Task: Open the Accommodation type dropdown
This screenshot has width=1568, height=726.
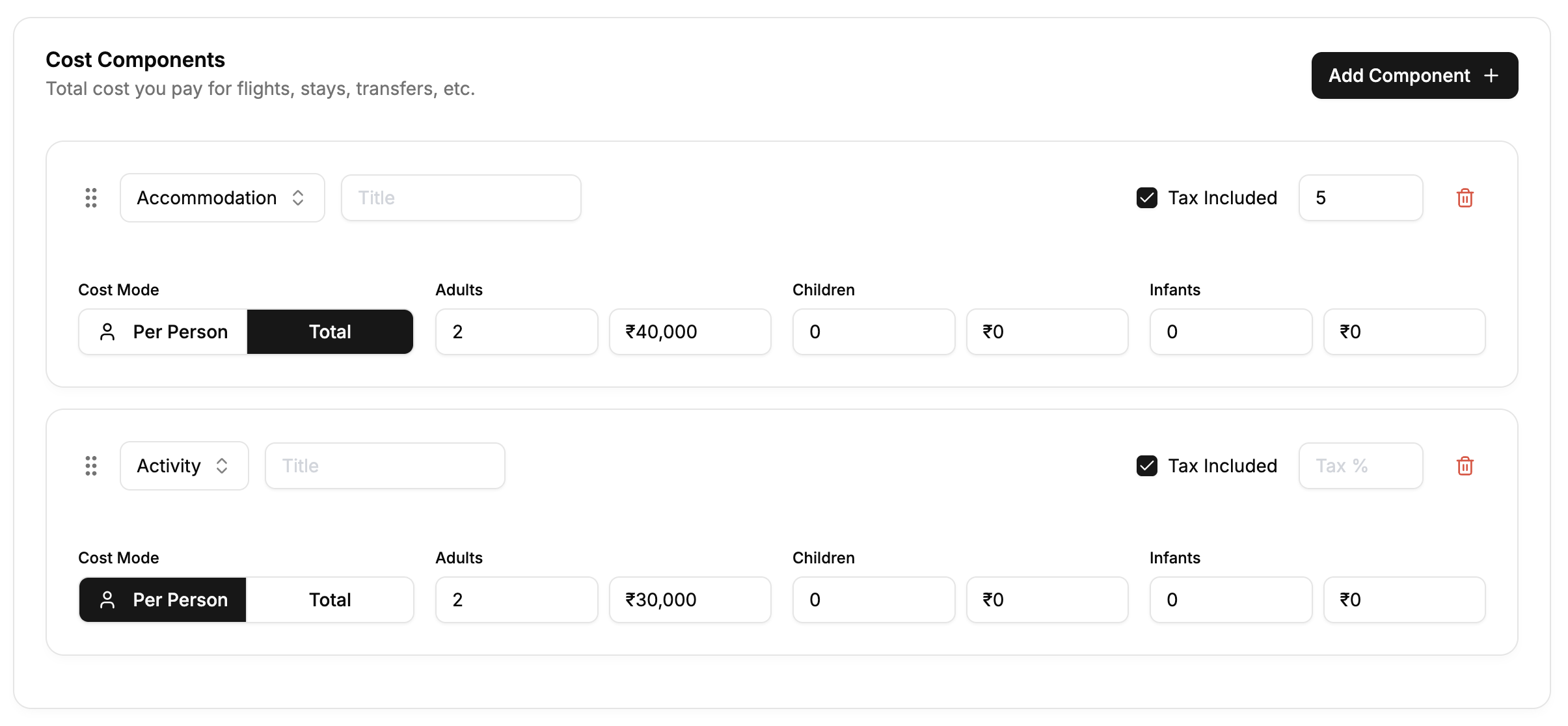Action: (222, 198)
